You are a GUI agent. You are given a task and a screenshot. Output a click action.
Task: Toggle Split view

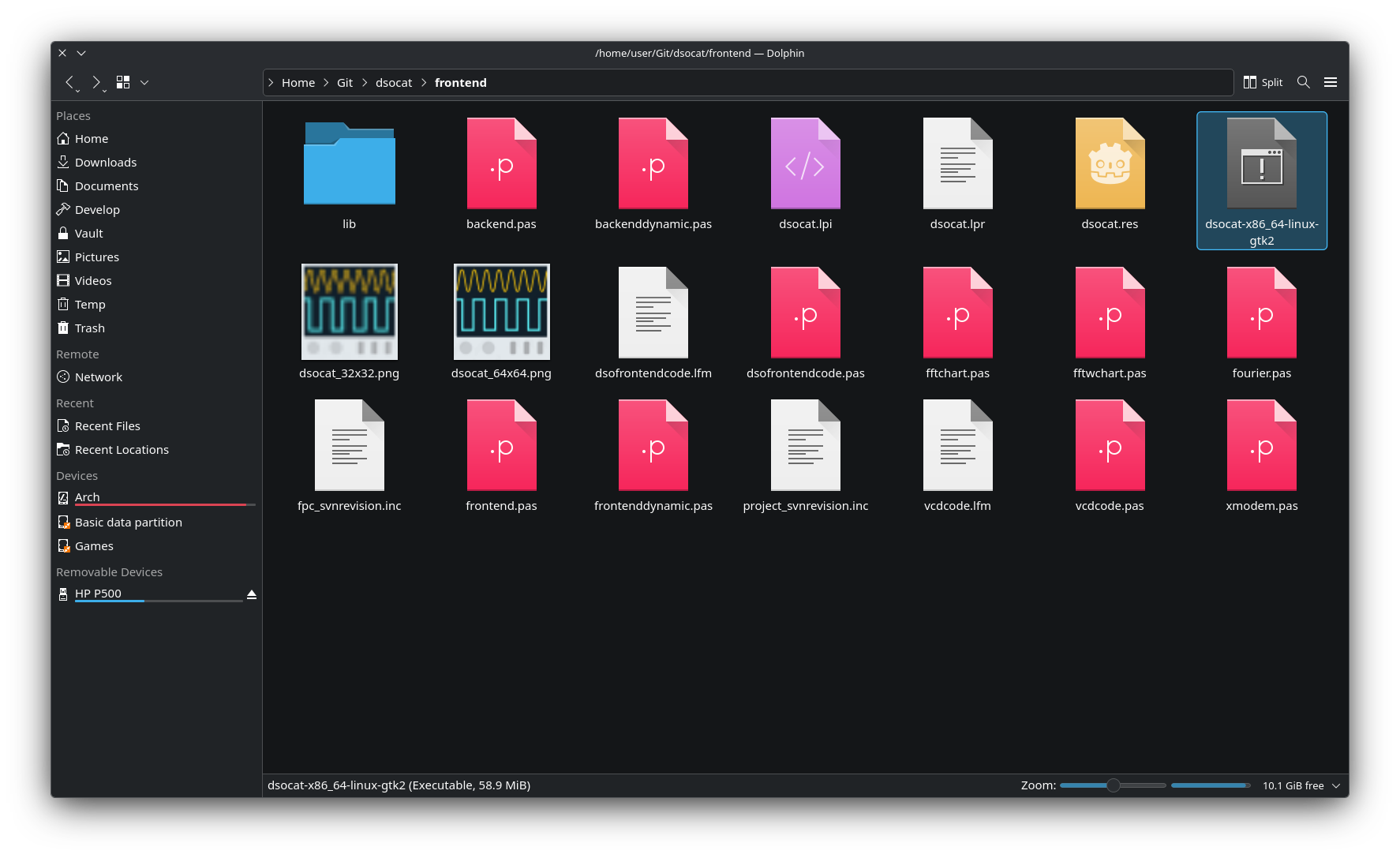pos(1263,82)
